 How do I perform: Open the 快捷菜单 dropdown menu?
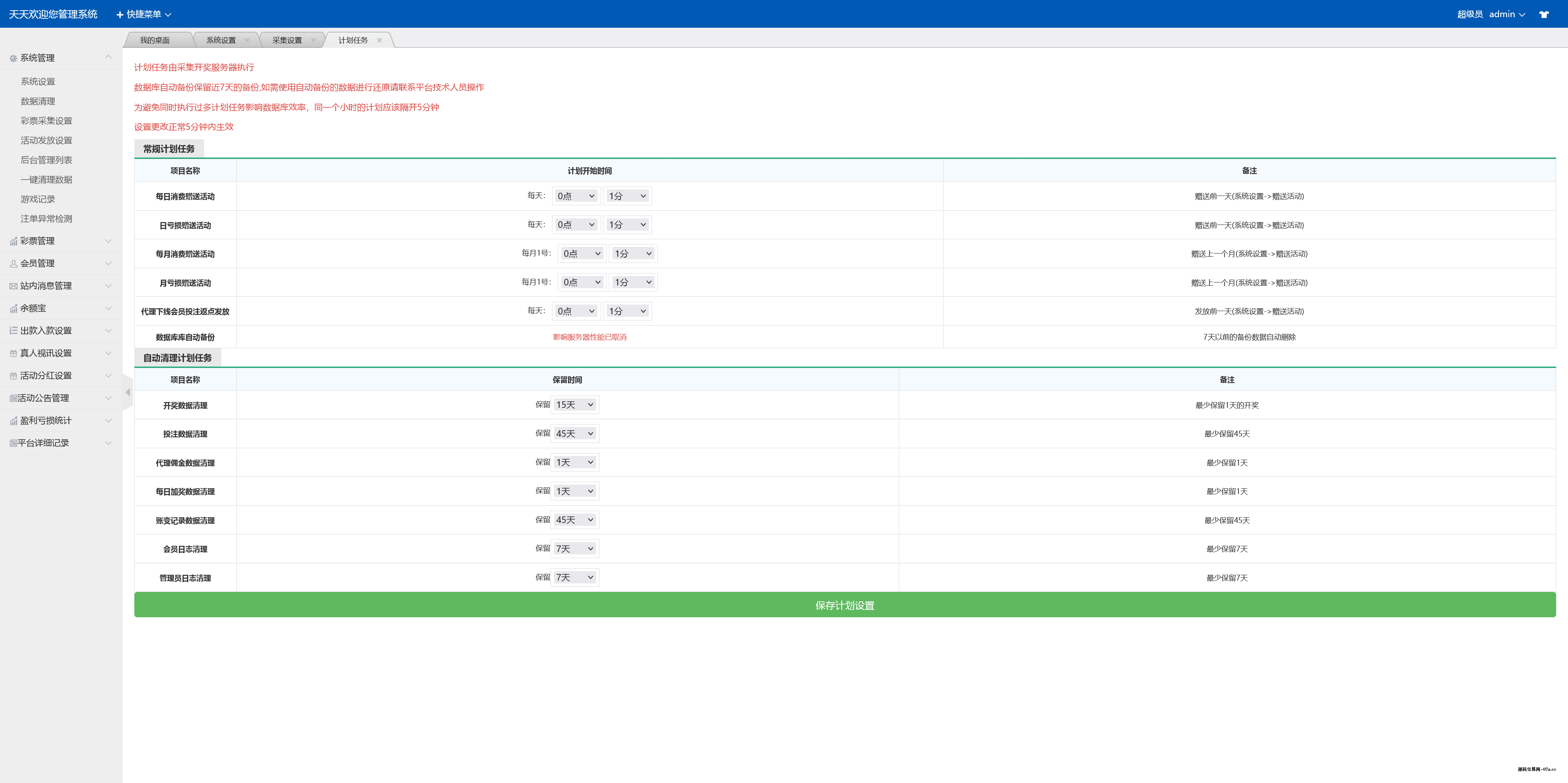click(x=144, y=14)
